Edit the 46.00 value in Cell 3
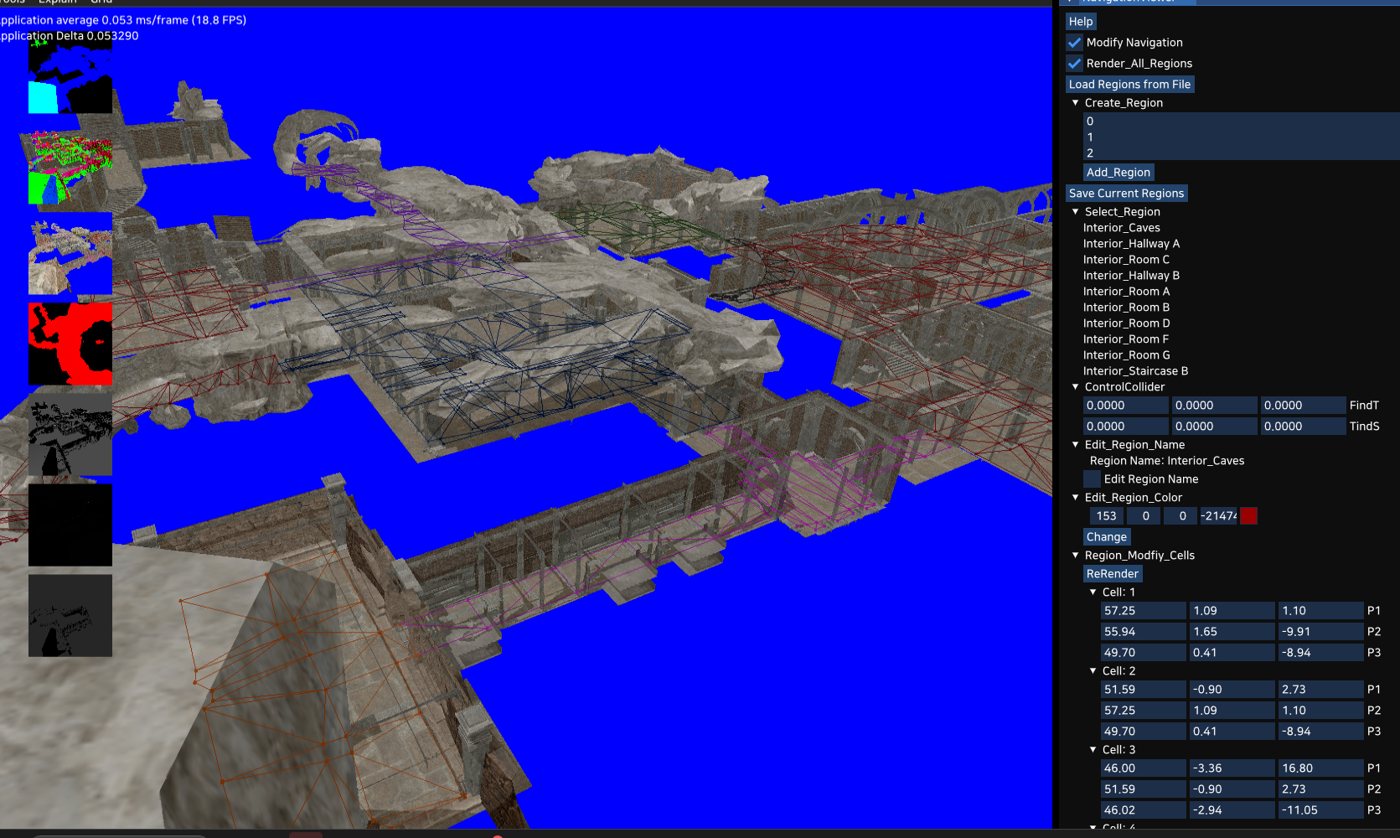Image resolution: width=1400 pixels, height=838 pixels. (1142, 769)
